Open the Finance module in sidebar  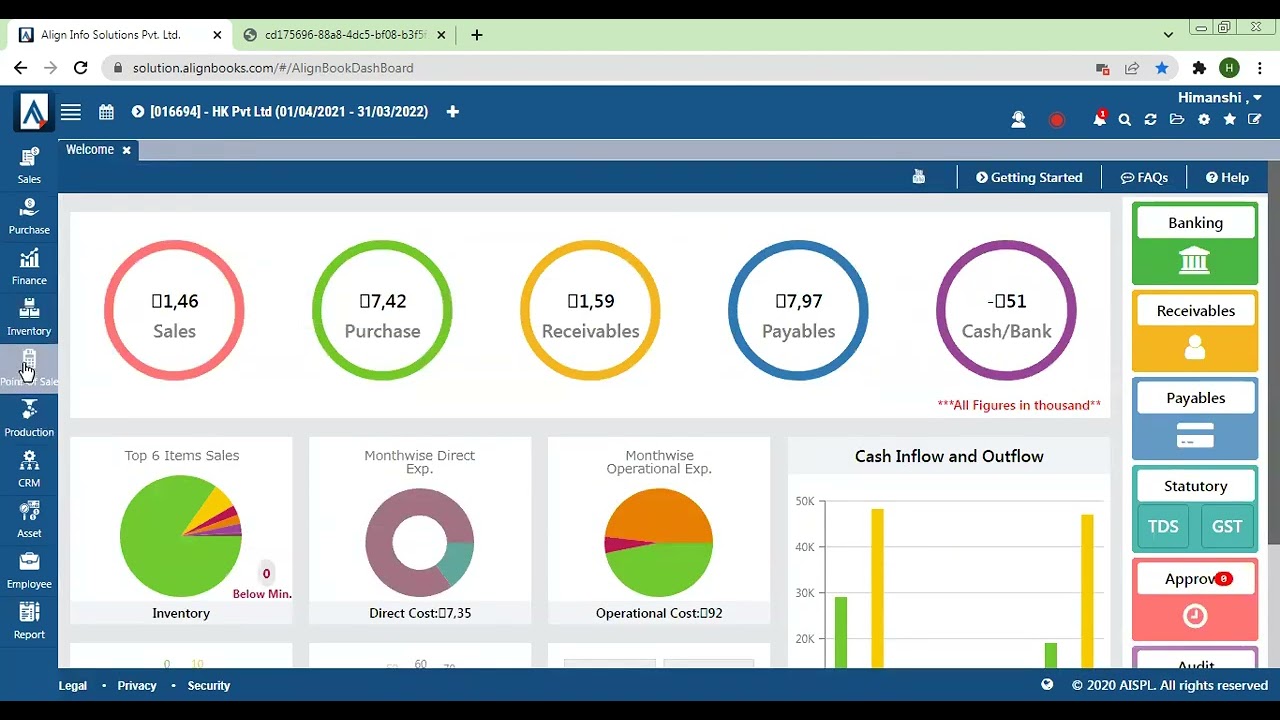click(x=29, y=267)
